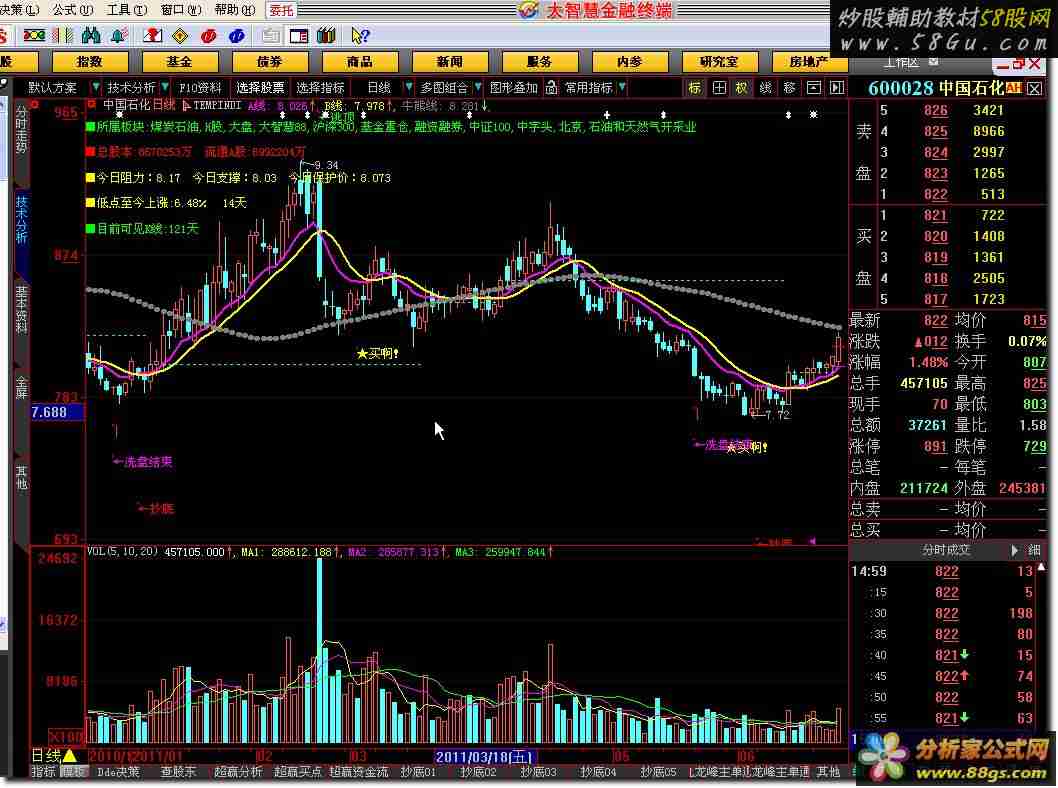Screen dimensions: 1058x788
Task: Click the gray printer toolbar icon
Action: (x=271, y=36)
